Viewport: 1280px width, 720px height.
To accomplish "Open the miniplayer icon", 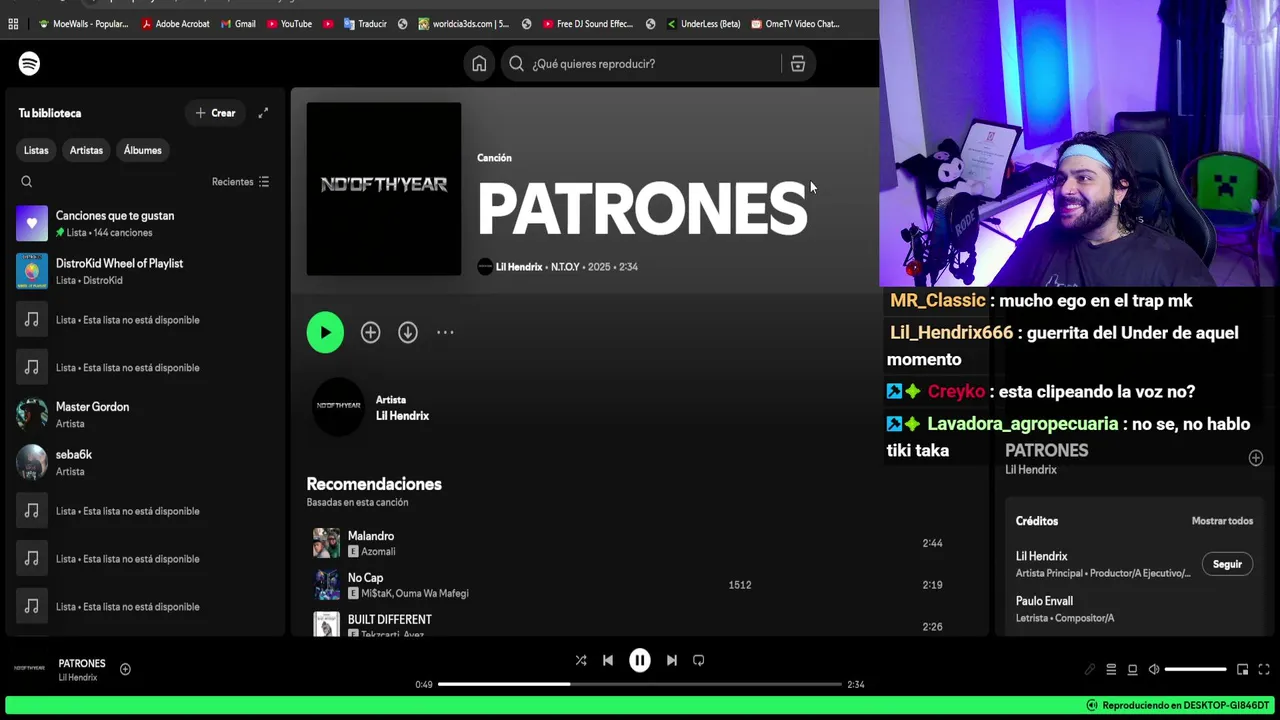I will pyautogui.click(x=1242, y=669).
